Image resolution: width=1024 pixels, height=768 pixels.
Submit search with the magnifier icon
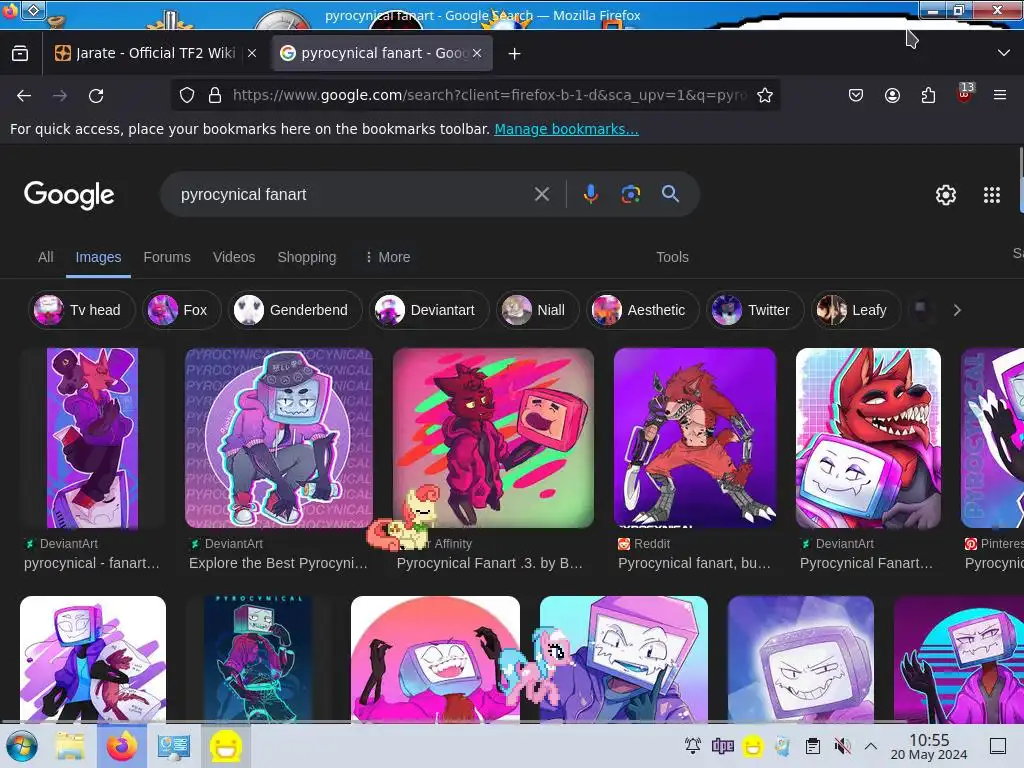point(670,194)
